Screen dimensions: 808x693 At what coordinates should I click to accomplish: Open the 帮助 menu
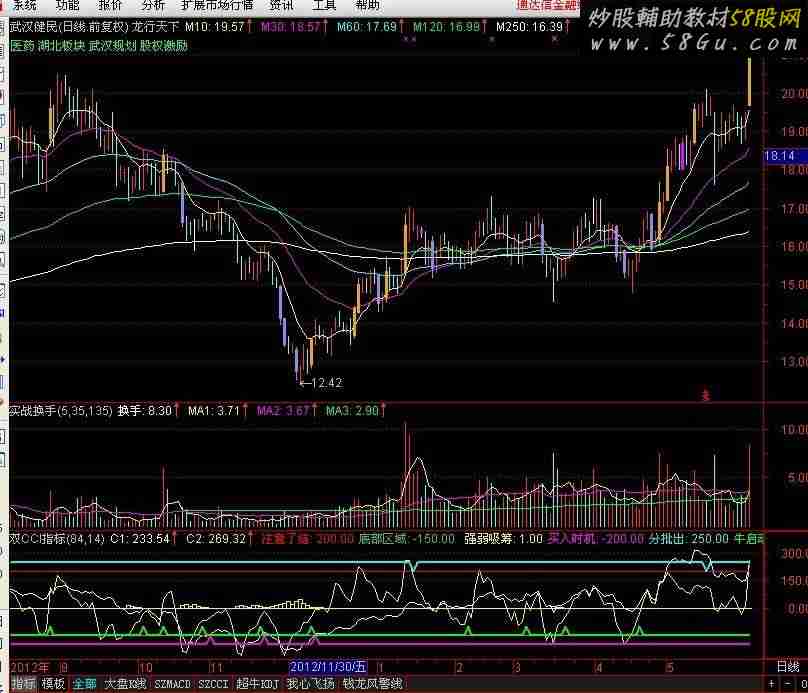tap(367, 5)
